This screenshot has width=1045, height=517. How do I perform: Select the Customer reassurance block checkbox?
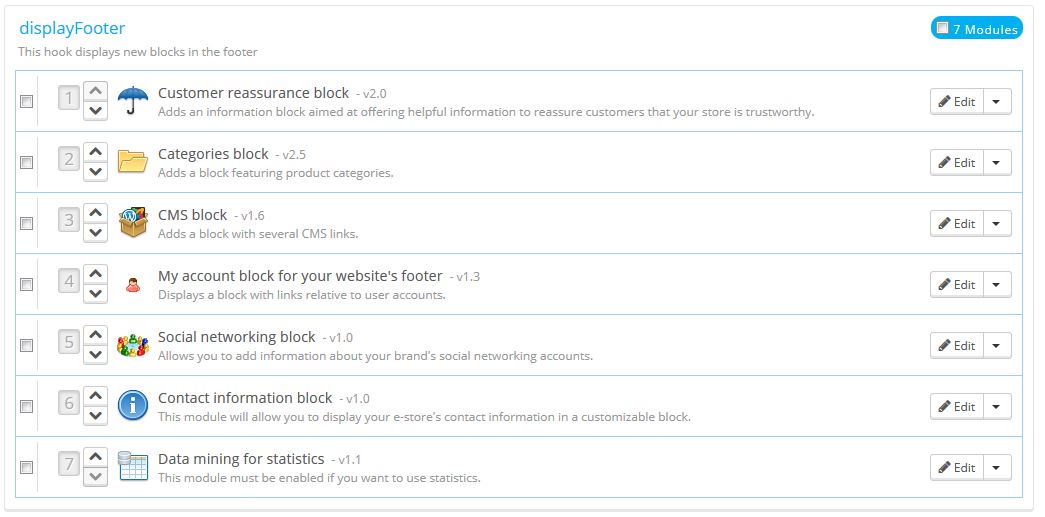pos(26,101)
